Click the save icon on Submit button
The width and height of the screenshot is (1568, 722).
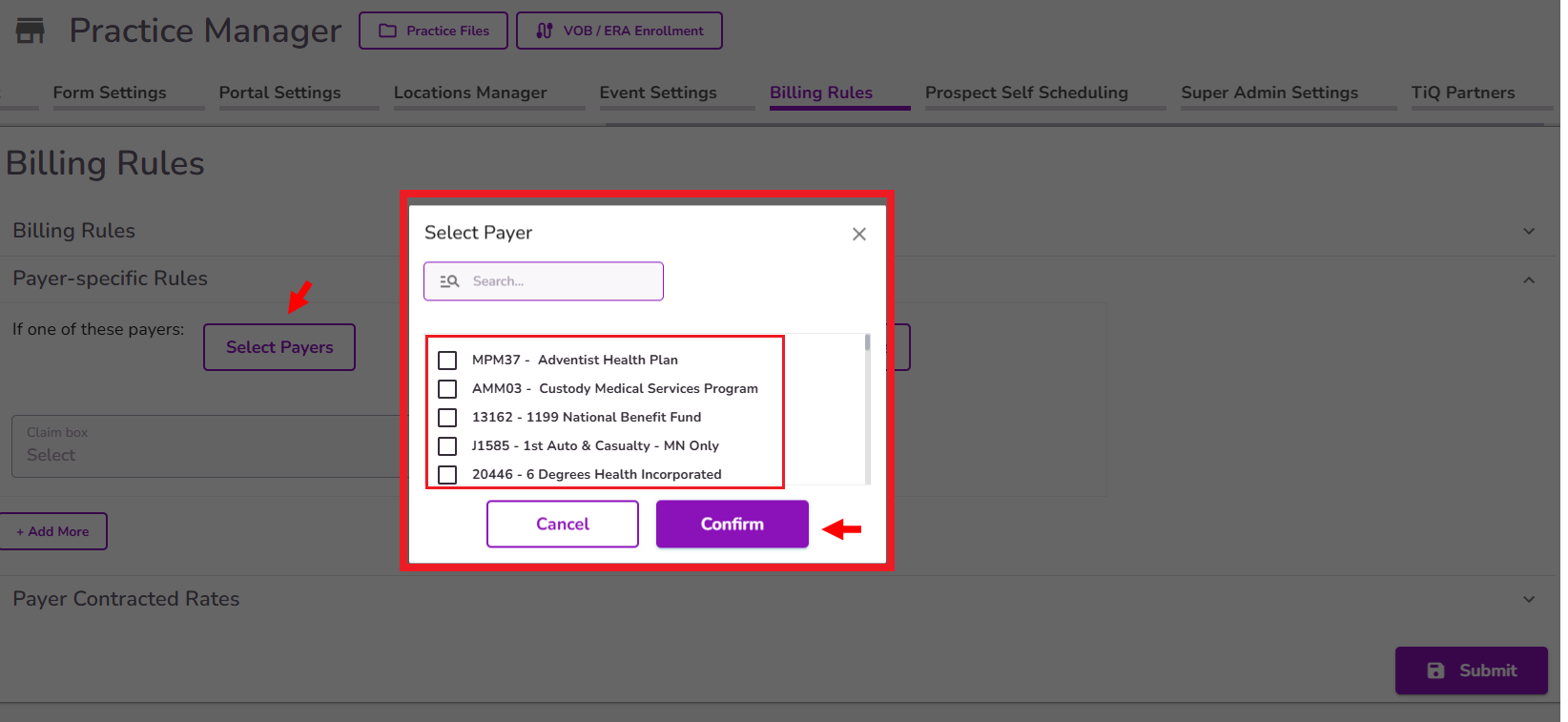(1435, 670)
